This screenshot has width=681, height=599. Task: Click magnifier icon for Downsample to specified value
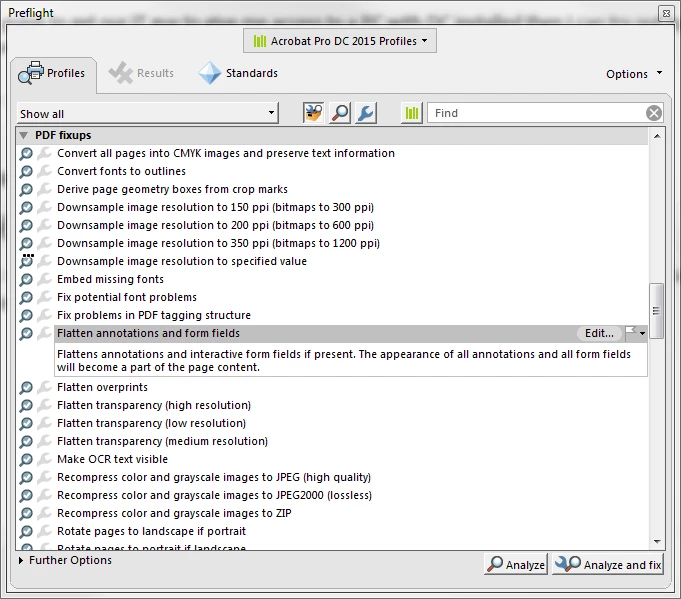coord(26,261)
